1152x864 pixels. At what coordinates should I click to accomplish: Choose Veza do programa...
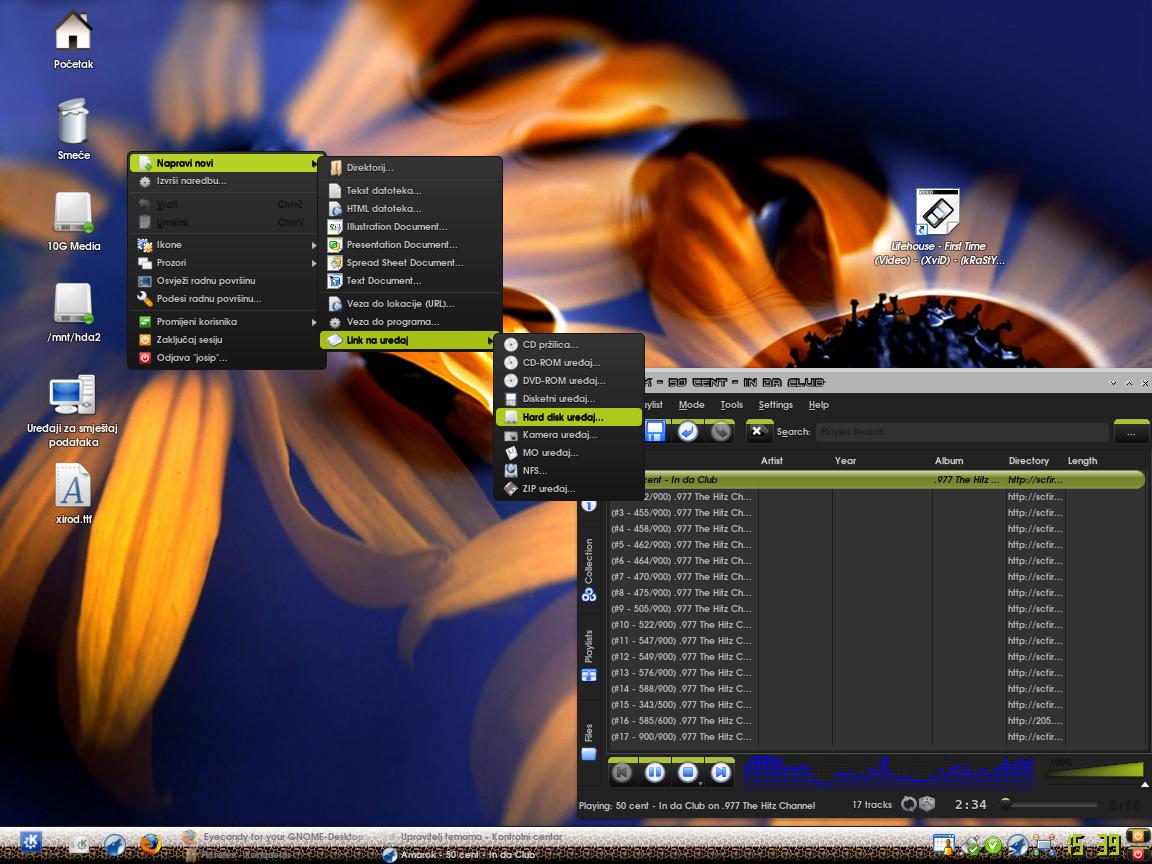click(410, 322)
